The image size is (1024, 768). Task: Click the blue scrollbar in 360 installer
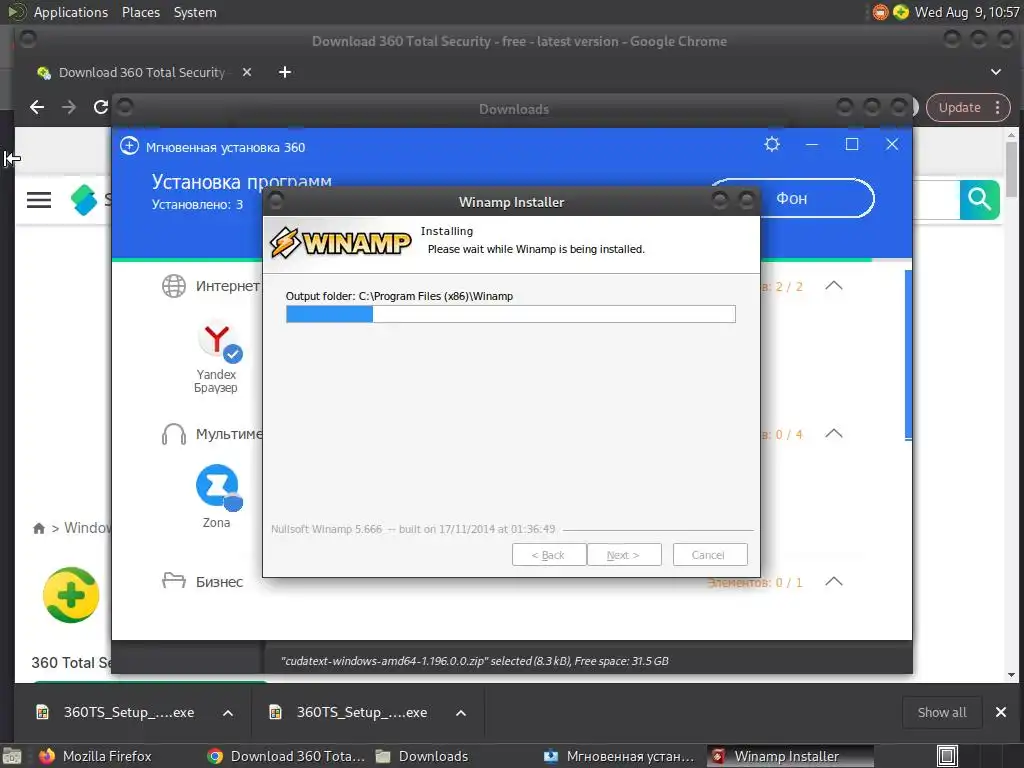(x=908, y=355)
